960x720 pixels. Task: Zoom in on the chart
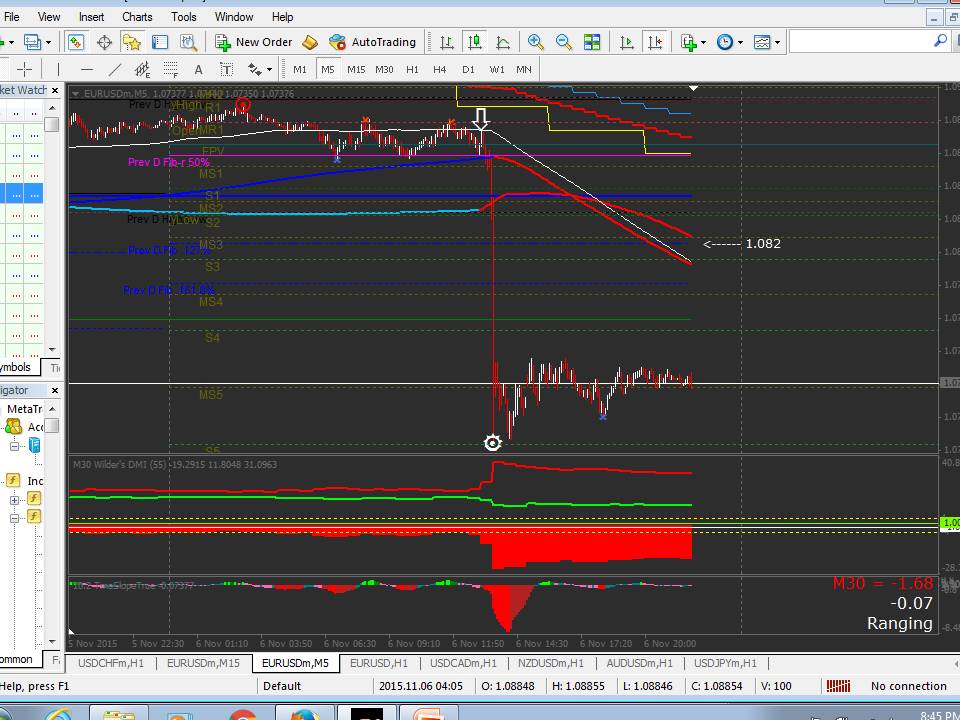(536, 42)
